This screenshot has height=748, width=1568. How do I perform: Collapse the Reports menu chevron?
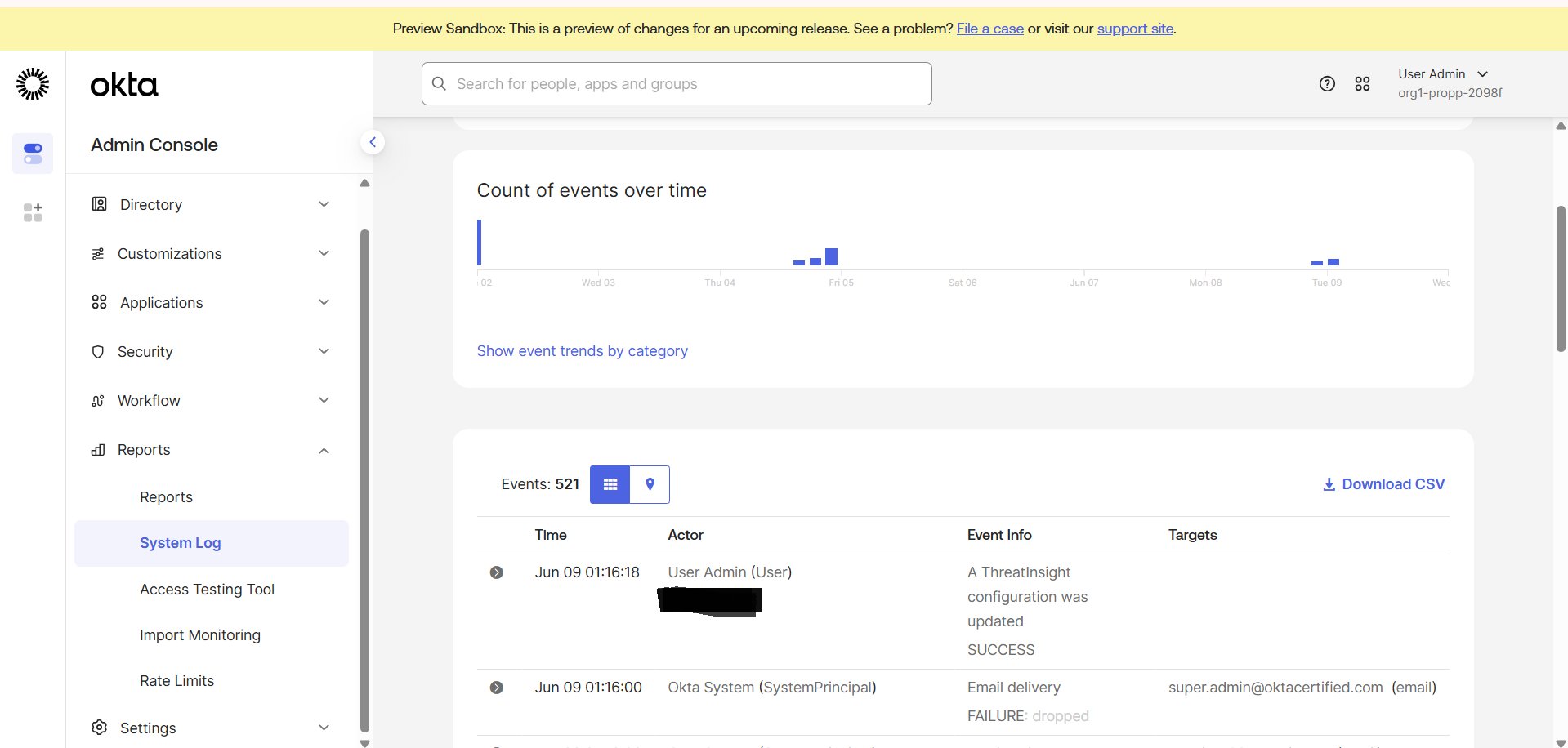(324, 450)
